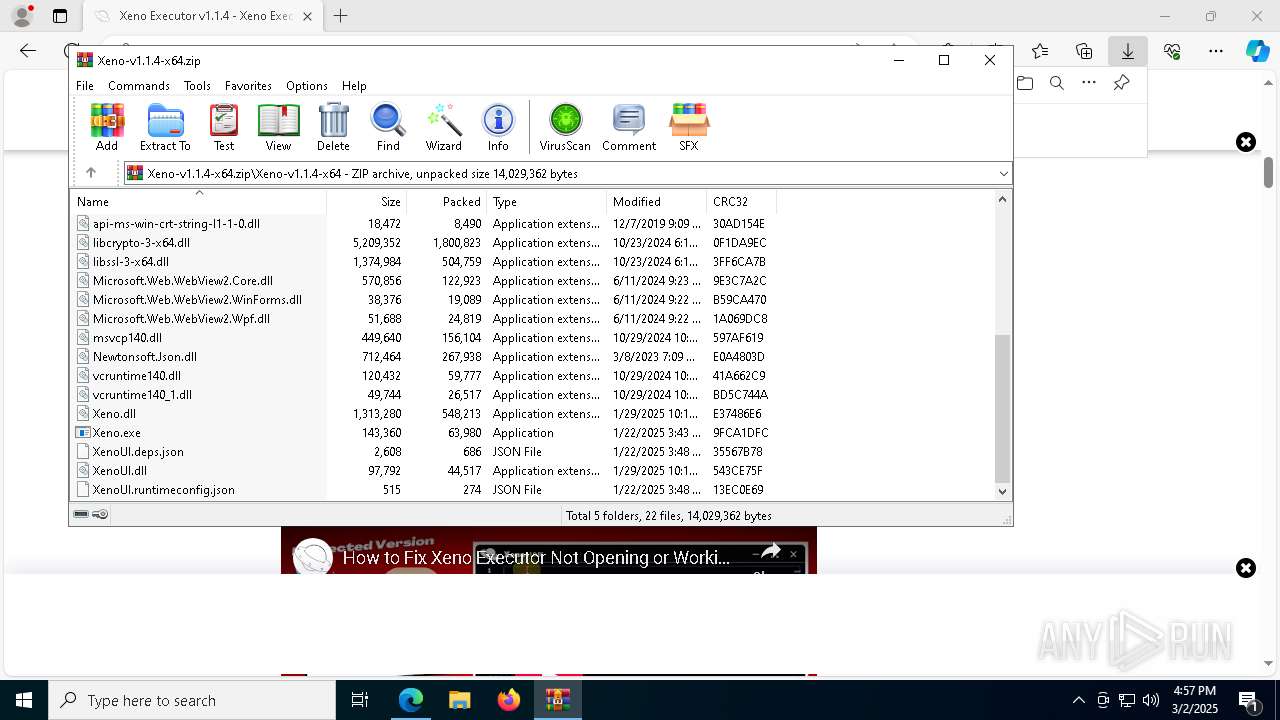Viewport: 1280px width, 720px height.
Task: Open the File menu
Action: (x=85, y=86)
